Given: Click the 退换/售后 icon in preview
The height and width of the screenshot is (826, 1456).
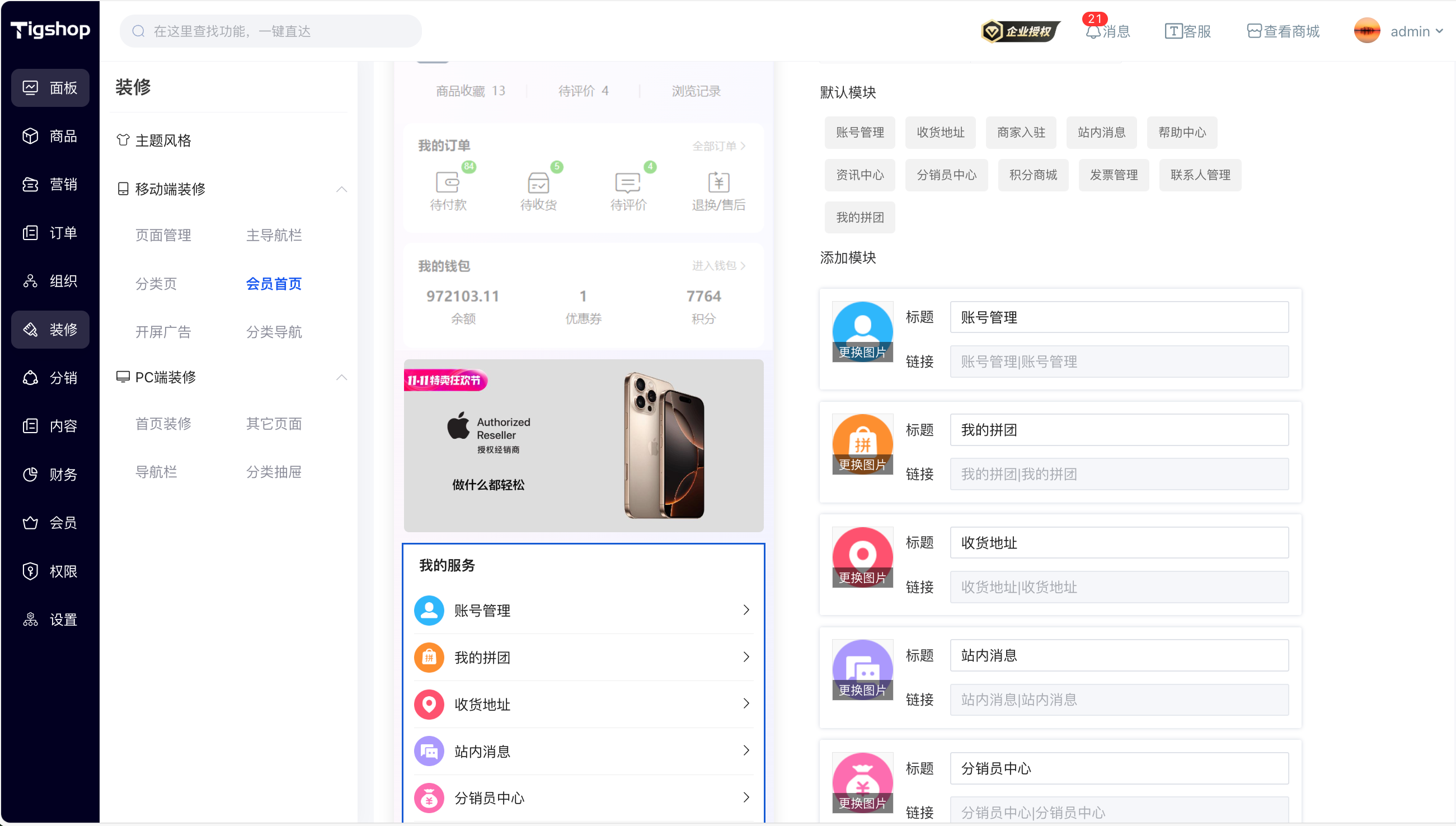Looking at the screenshot, I should pyautogui.click(x=718, y=190).
